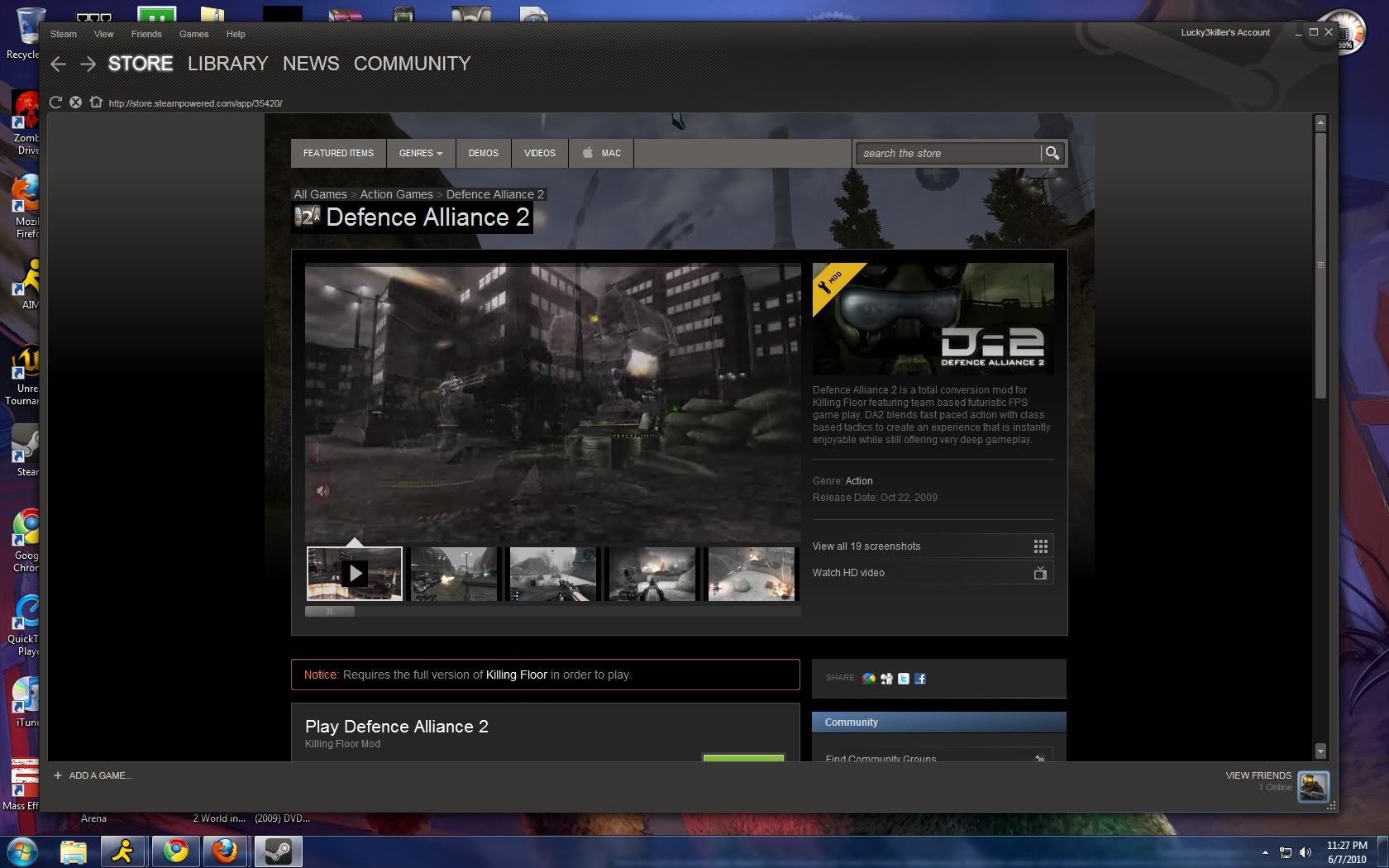Viewport: 1389px width, 868px height.
Task: Reload the store page
Action: point(55,103)
